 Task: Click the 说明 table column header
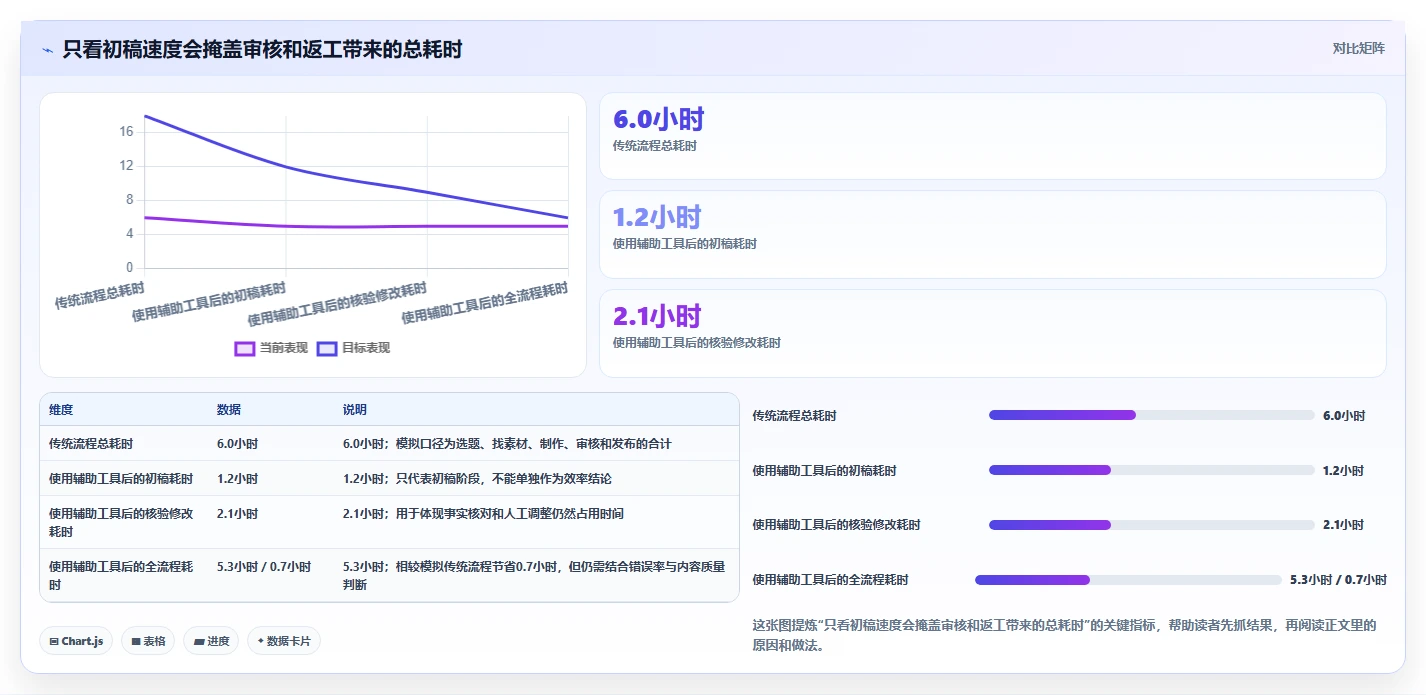pos(355,410)
